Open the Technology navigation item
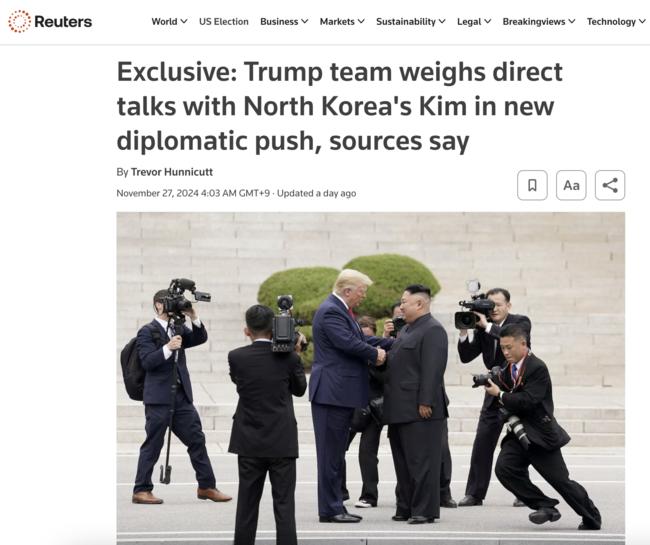Image resolution: width=650 pixels, height=545 pixels. pyautogui.click(x=611, y=22)
